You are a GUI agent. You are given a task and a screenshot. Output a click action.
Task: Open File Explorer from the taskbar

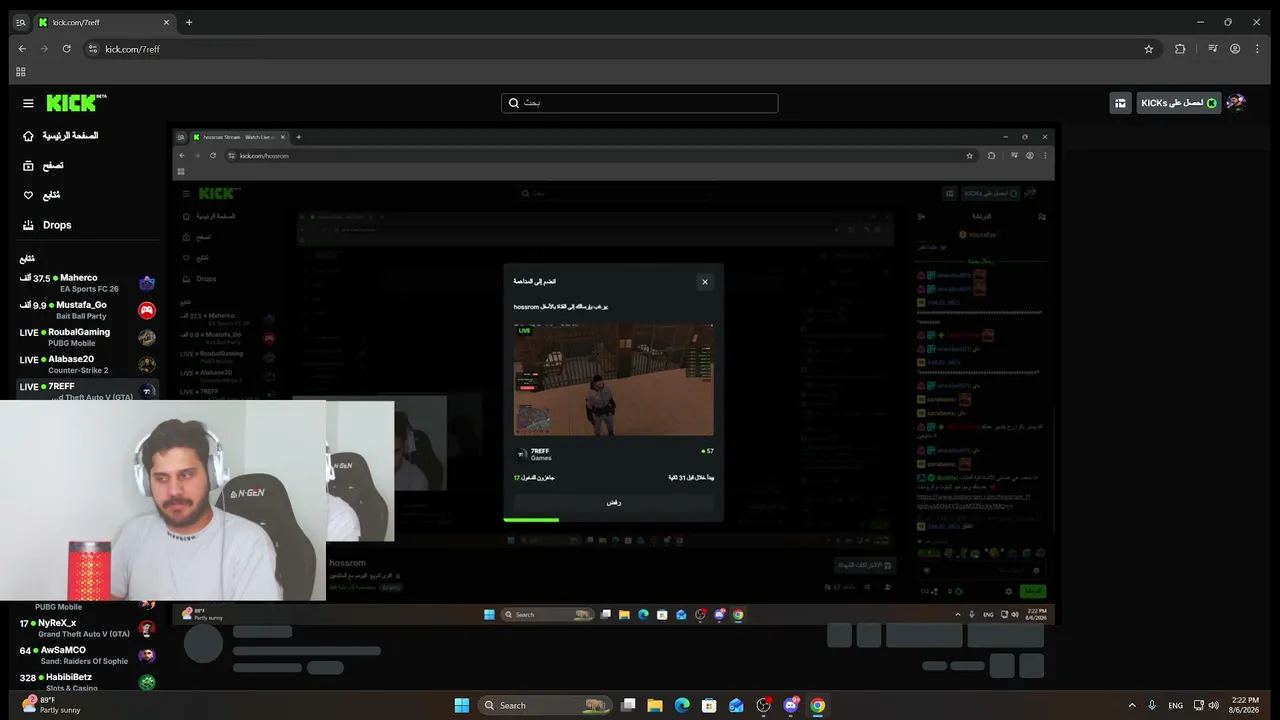pyautogui.click(x=655, y=705)
